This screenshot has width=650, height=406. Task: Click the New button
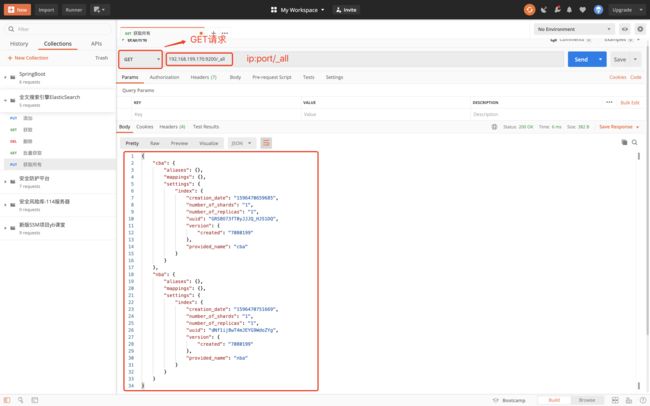point(17,10)
